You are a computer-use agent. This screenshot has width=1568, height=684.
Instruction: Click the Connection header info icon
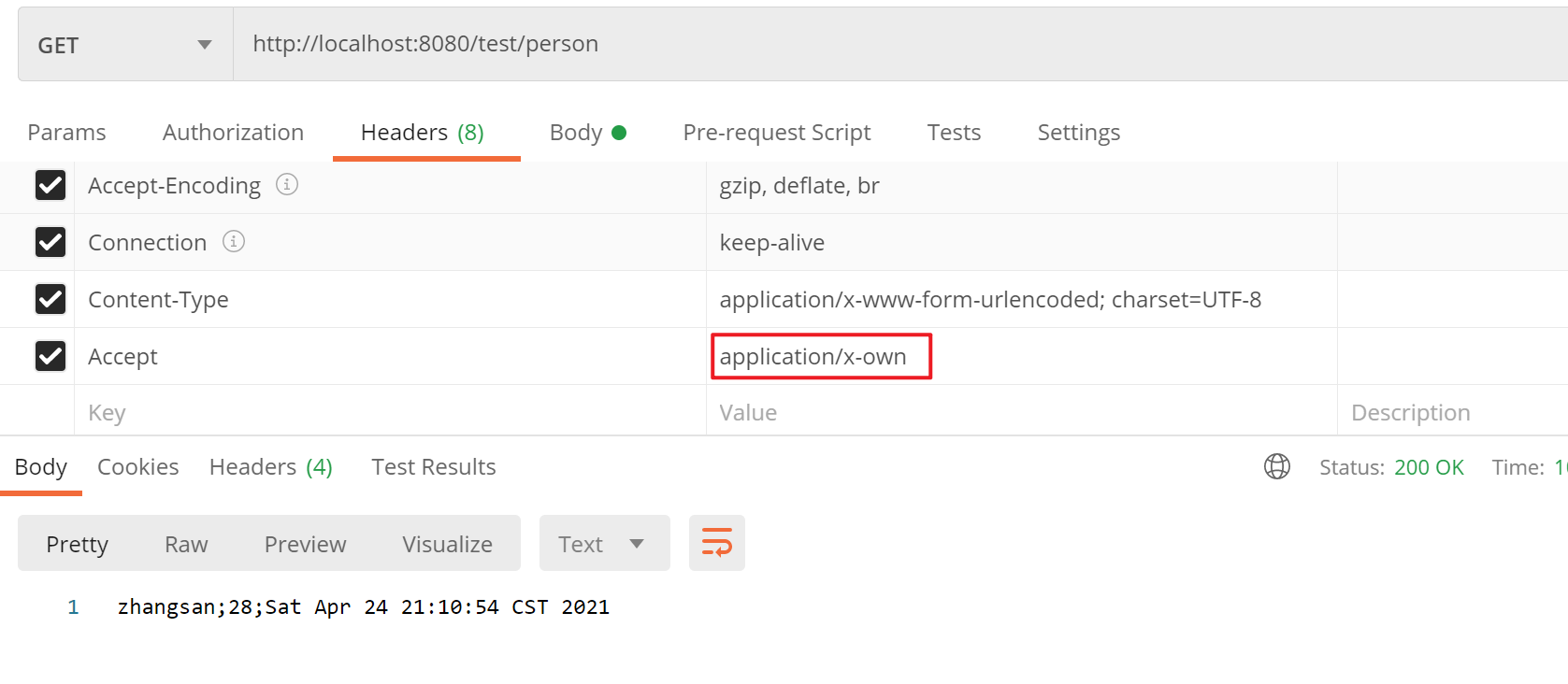[x=234, y=242]
